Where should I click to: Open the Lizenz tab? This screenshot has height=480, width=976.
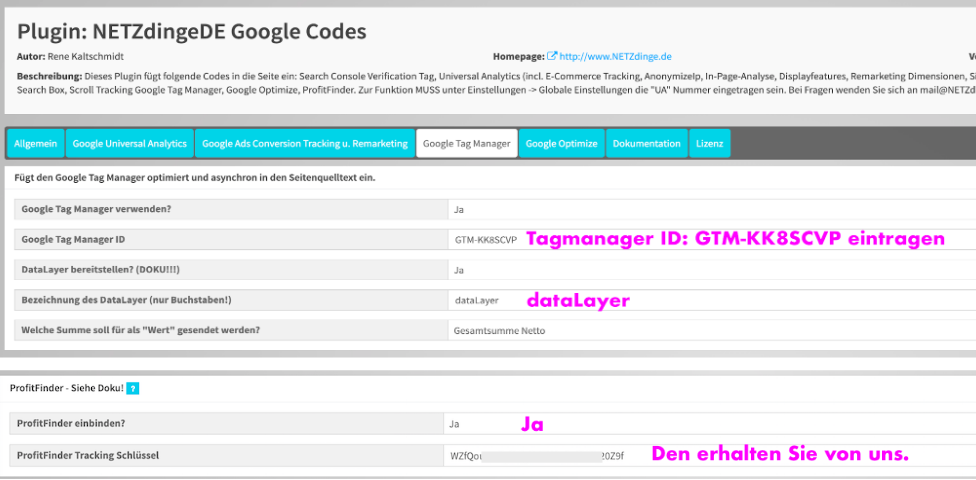(x=710, y=144)
